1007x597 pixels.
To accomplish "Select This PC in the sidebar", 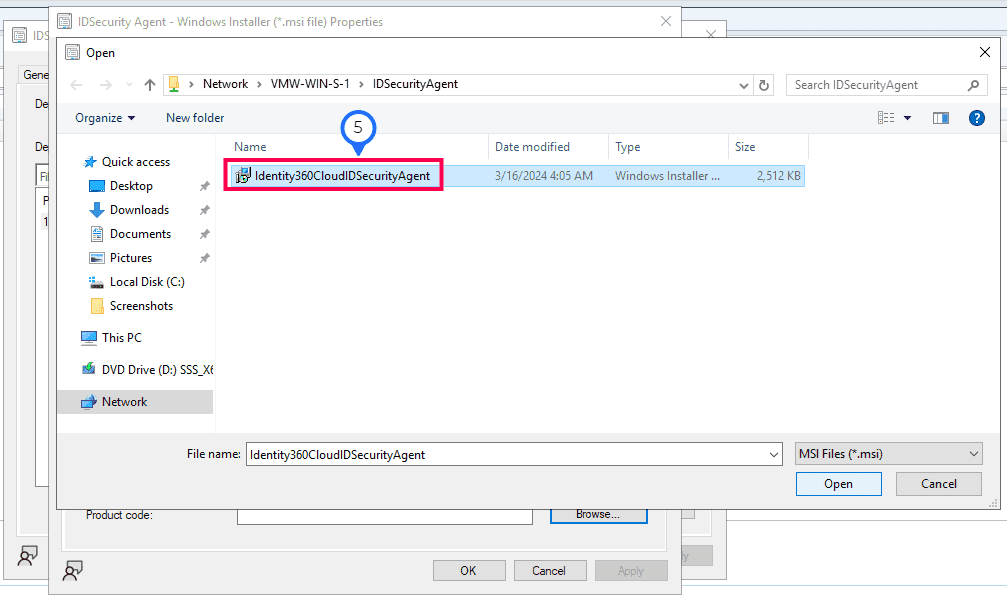I will [x=121, y=338].
